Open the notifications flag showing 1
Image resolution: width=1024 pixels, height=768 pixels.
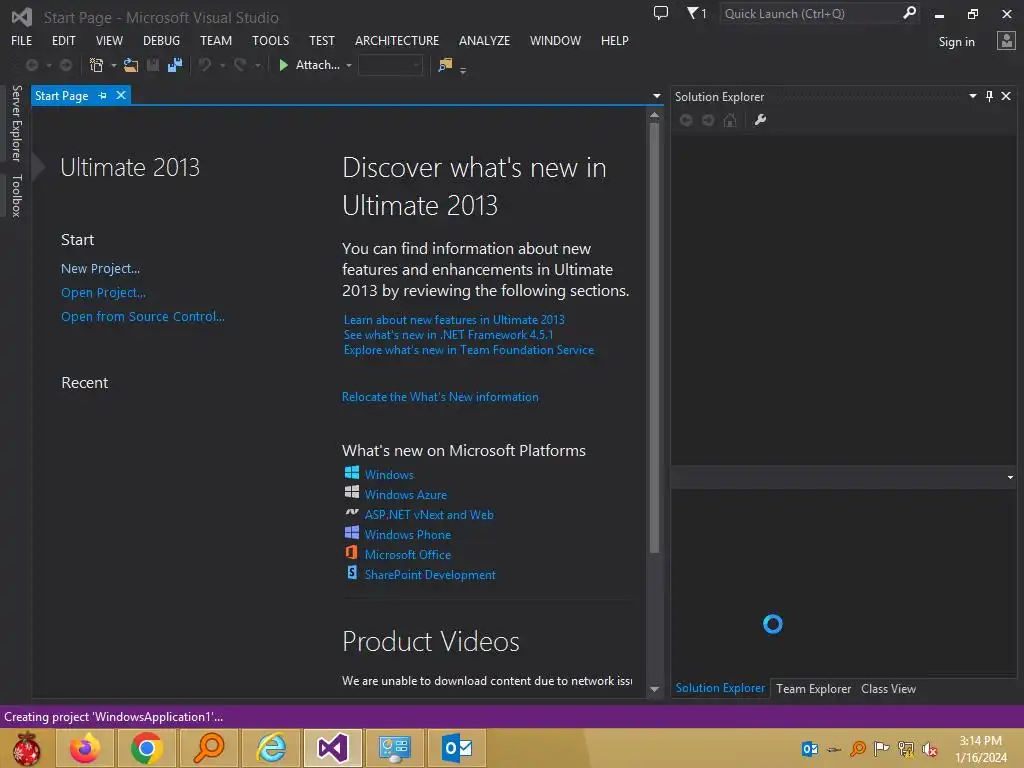click(x=696, y=13)
